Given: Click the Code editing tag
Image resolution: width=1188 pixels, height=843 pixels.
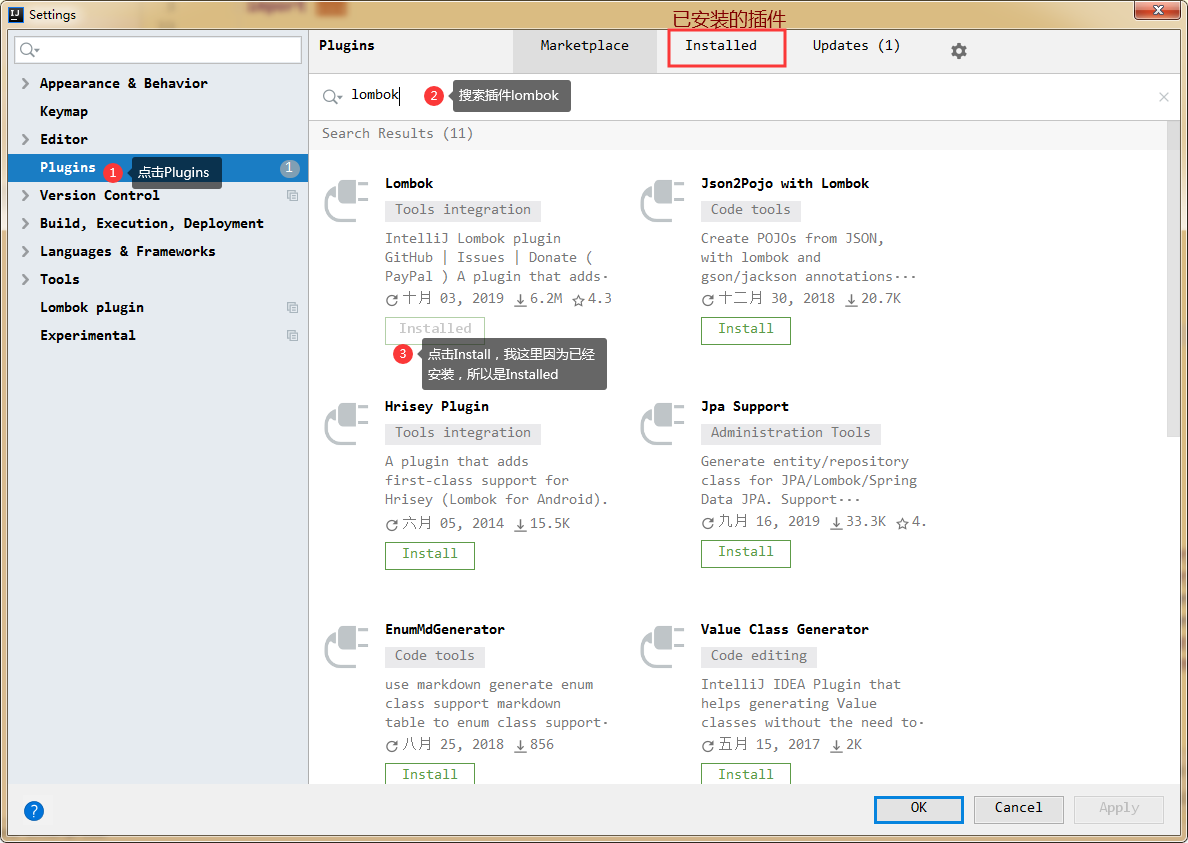Looking at the screenshot, I should click(x=758, y=656).
